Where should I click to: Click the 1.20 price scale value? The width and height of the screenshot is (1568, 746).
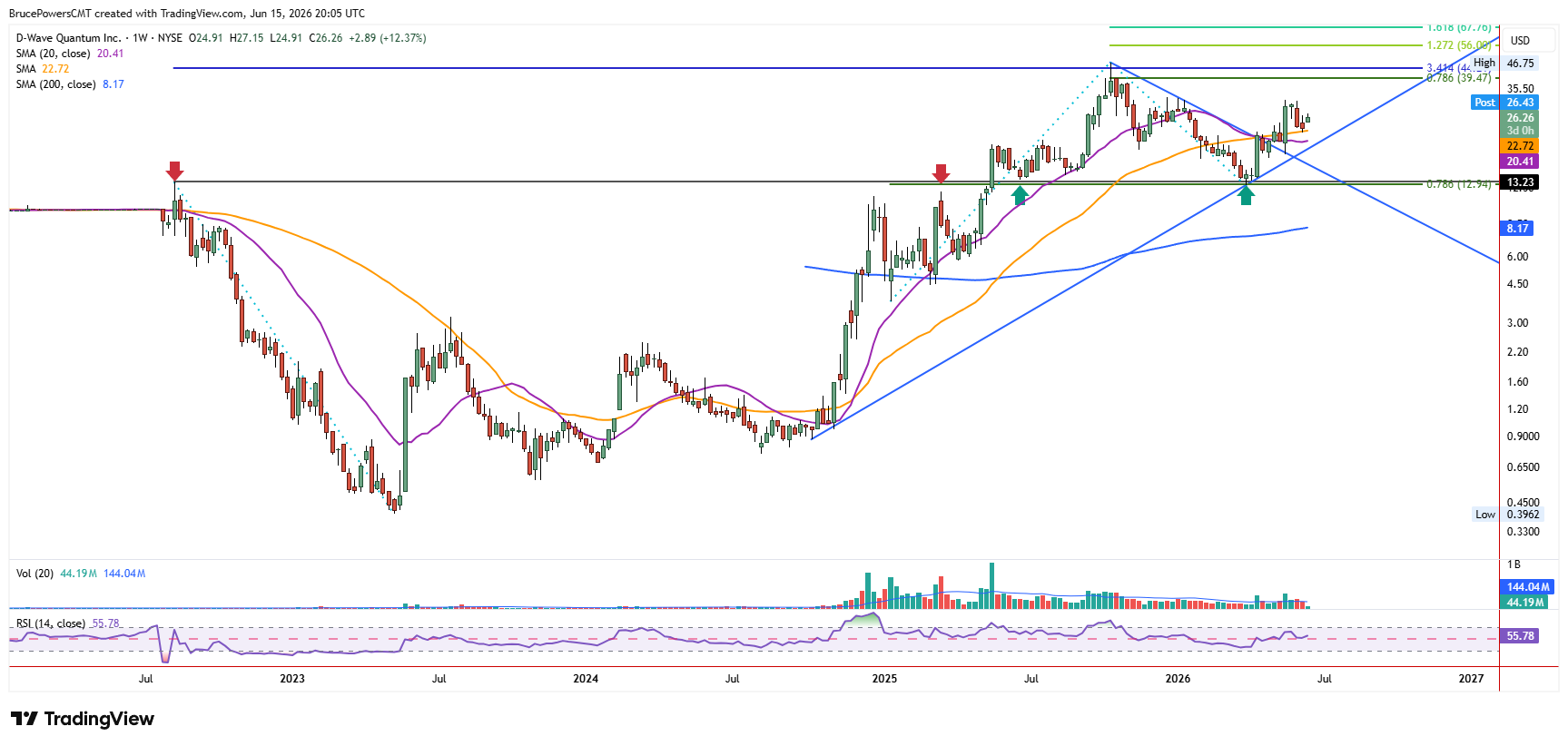click(1518, 409)
